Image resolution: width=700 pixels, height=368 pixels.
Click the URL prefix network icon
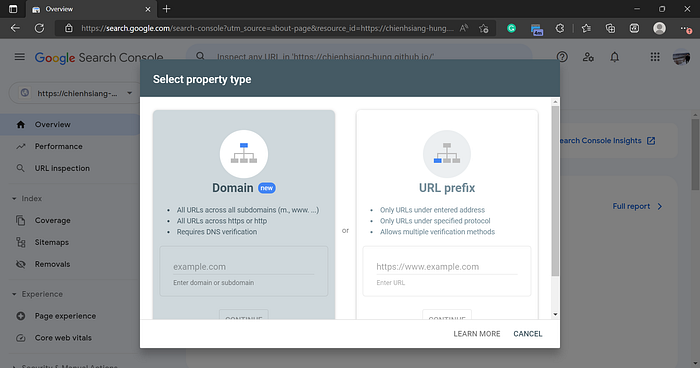(x=447, y=154)
